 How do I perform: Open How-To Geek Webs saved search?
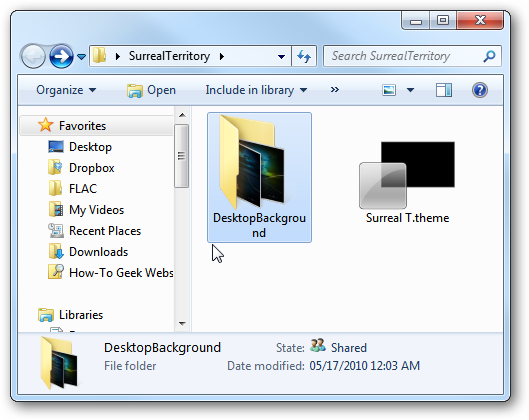pos(121,273)
